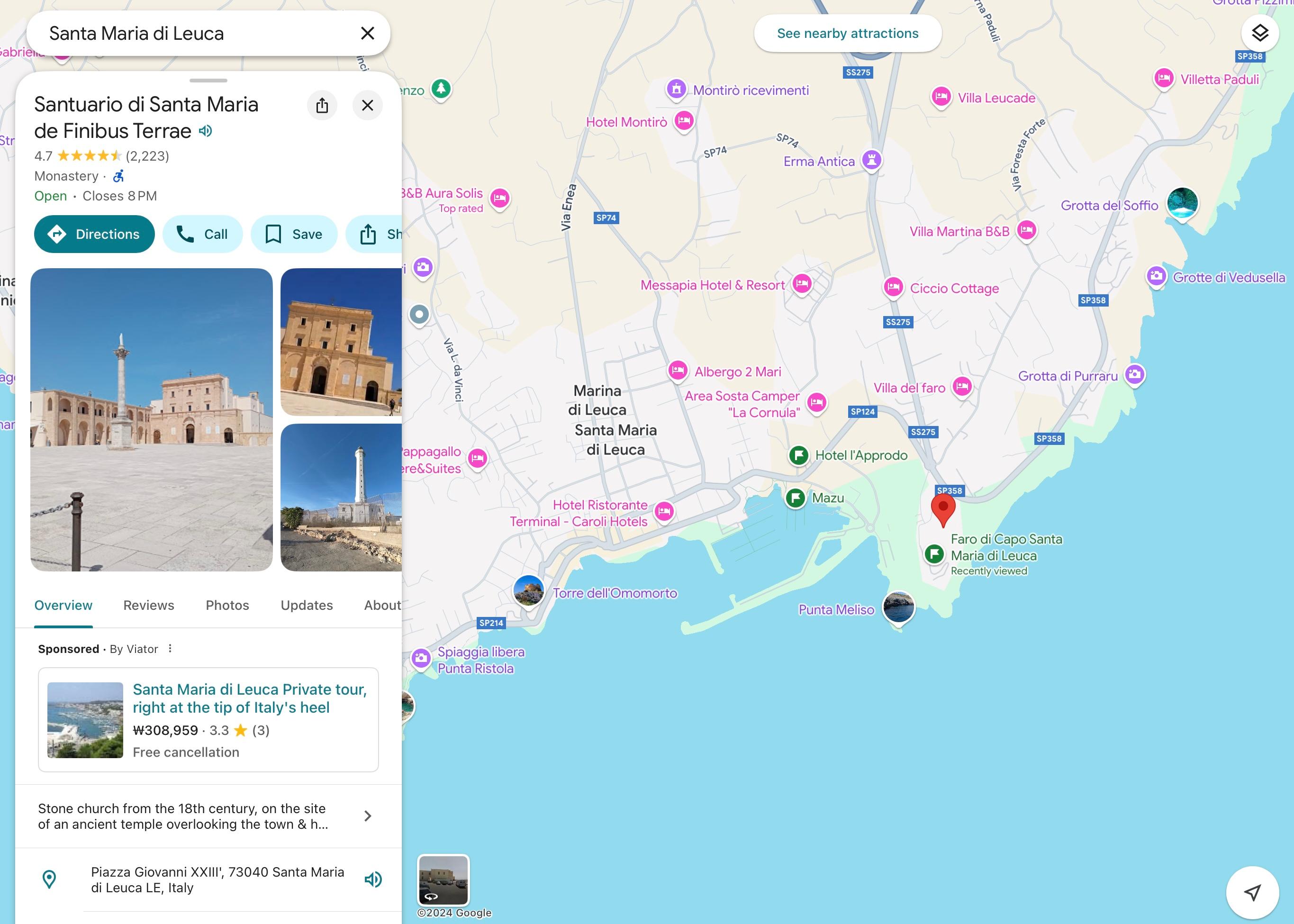
Task: Click the panel drag handle
Action: [x=208, y=80]
